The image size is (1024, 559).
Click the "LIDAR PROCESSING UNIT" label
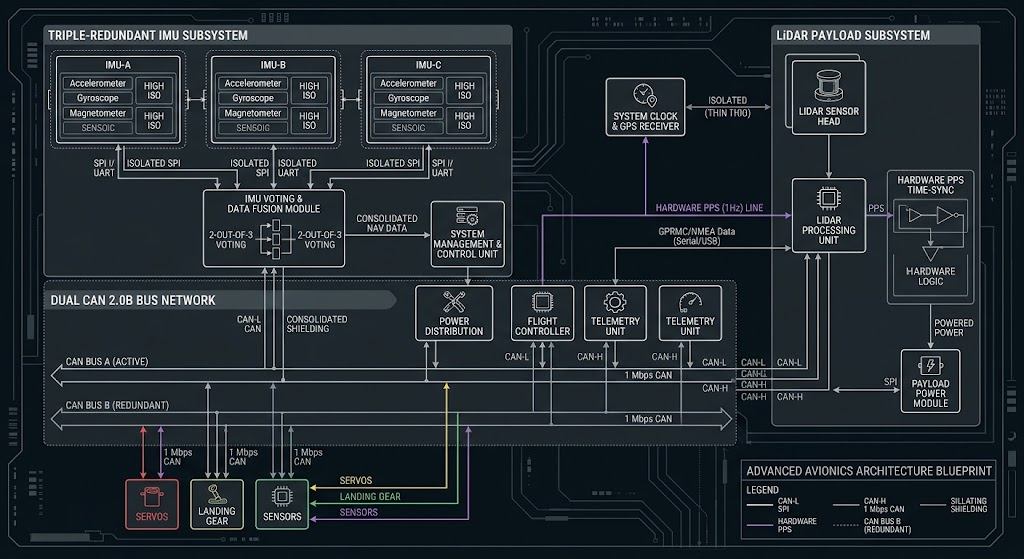(828, 230)
